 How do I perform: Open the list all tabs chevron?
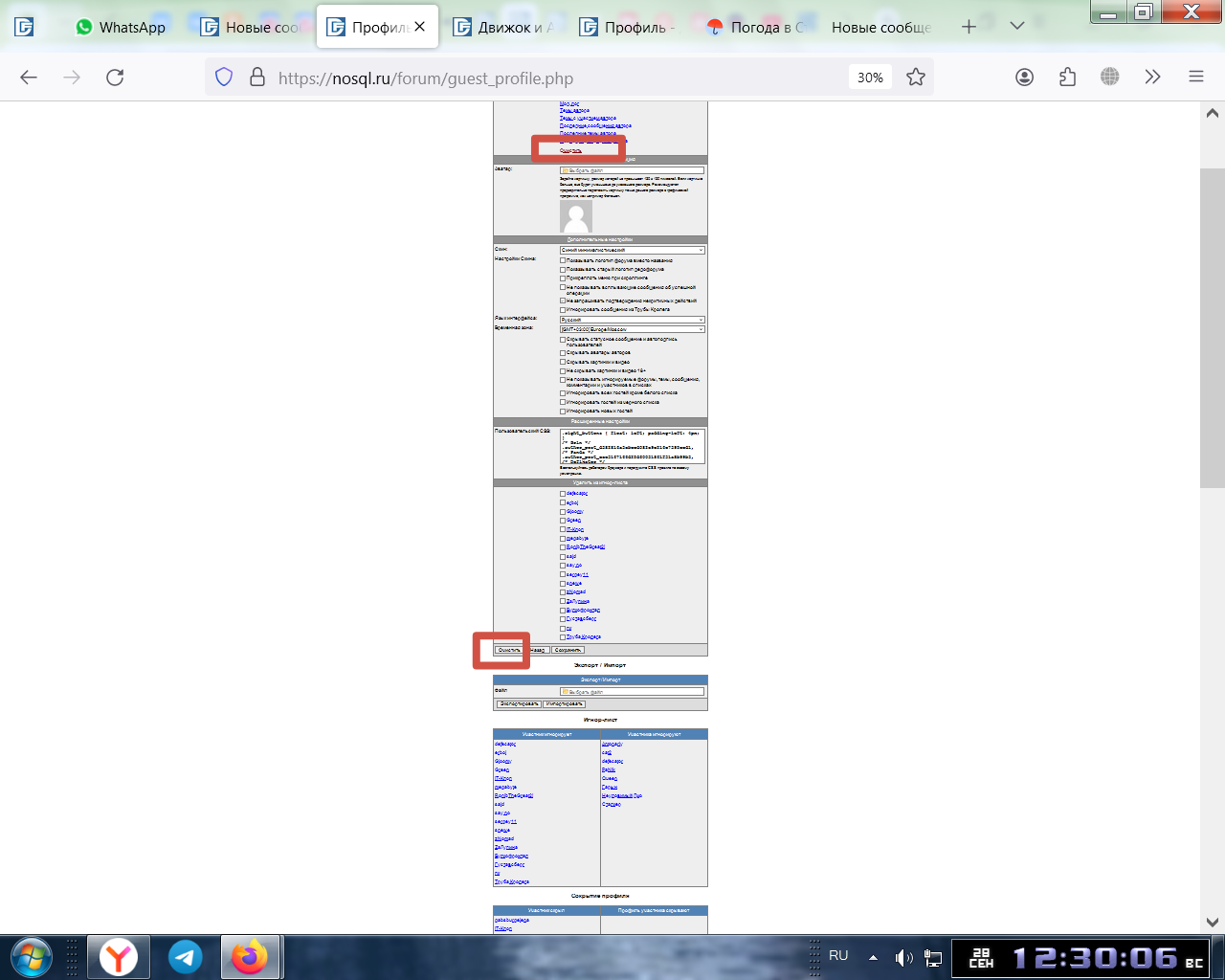pyautogui.click(x=1017, y=27)
